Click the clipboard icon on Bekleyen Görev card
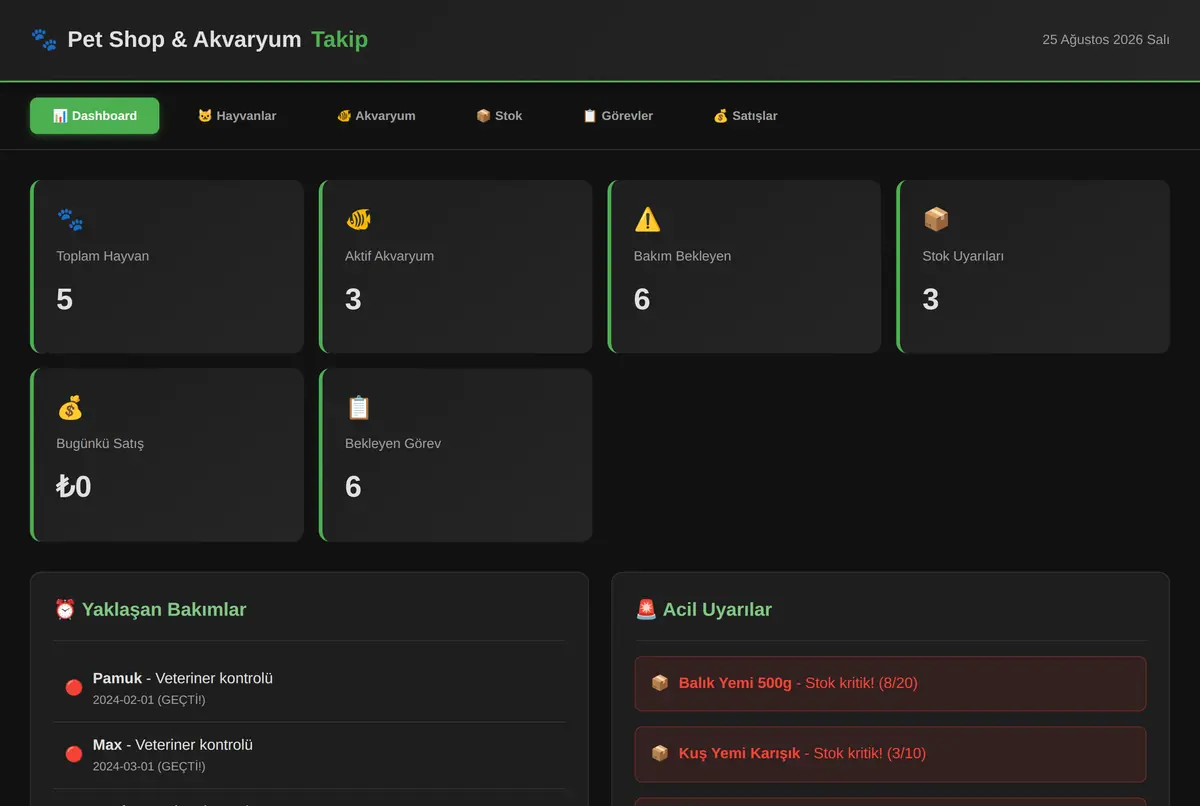Screen dimensions: 1200x806 359,407
